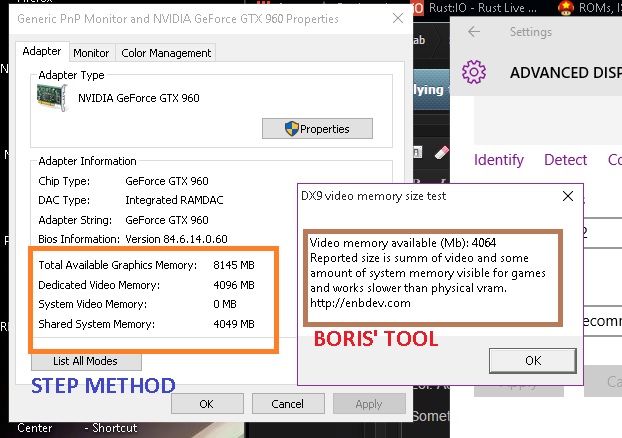Click 'Version 84.6.14.0.60' Bios text

(x=176, y=239)
